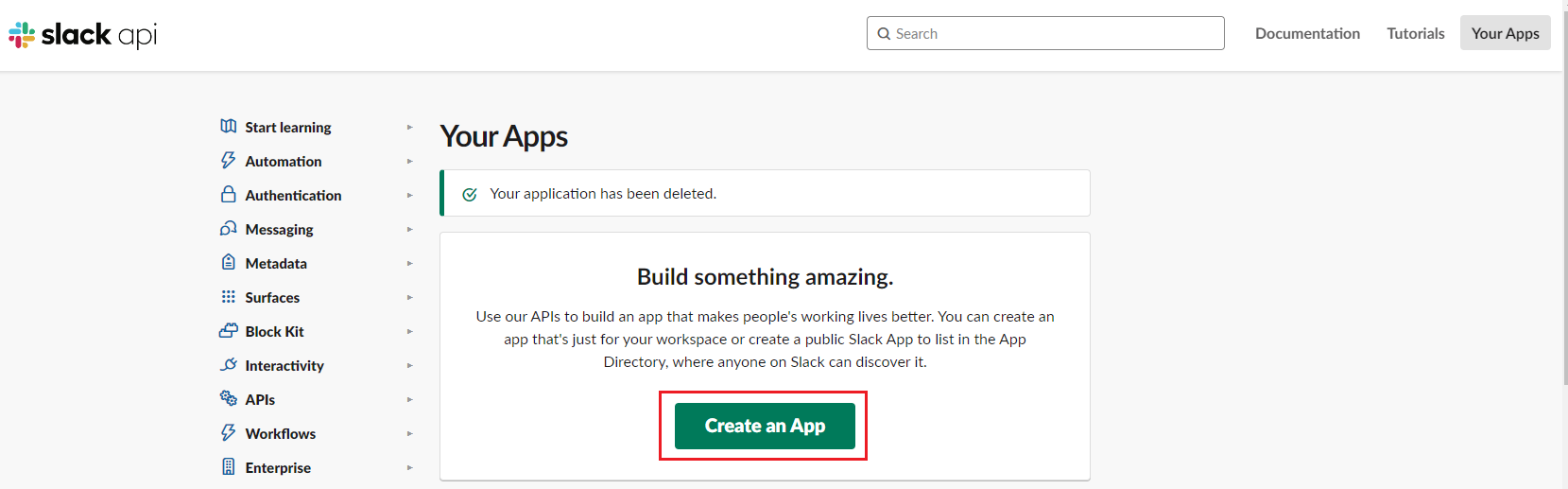Open the Automation sidebar link
Image resolution: width=1568 pixels, height=489 pixels.
tap(284, 161)
